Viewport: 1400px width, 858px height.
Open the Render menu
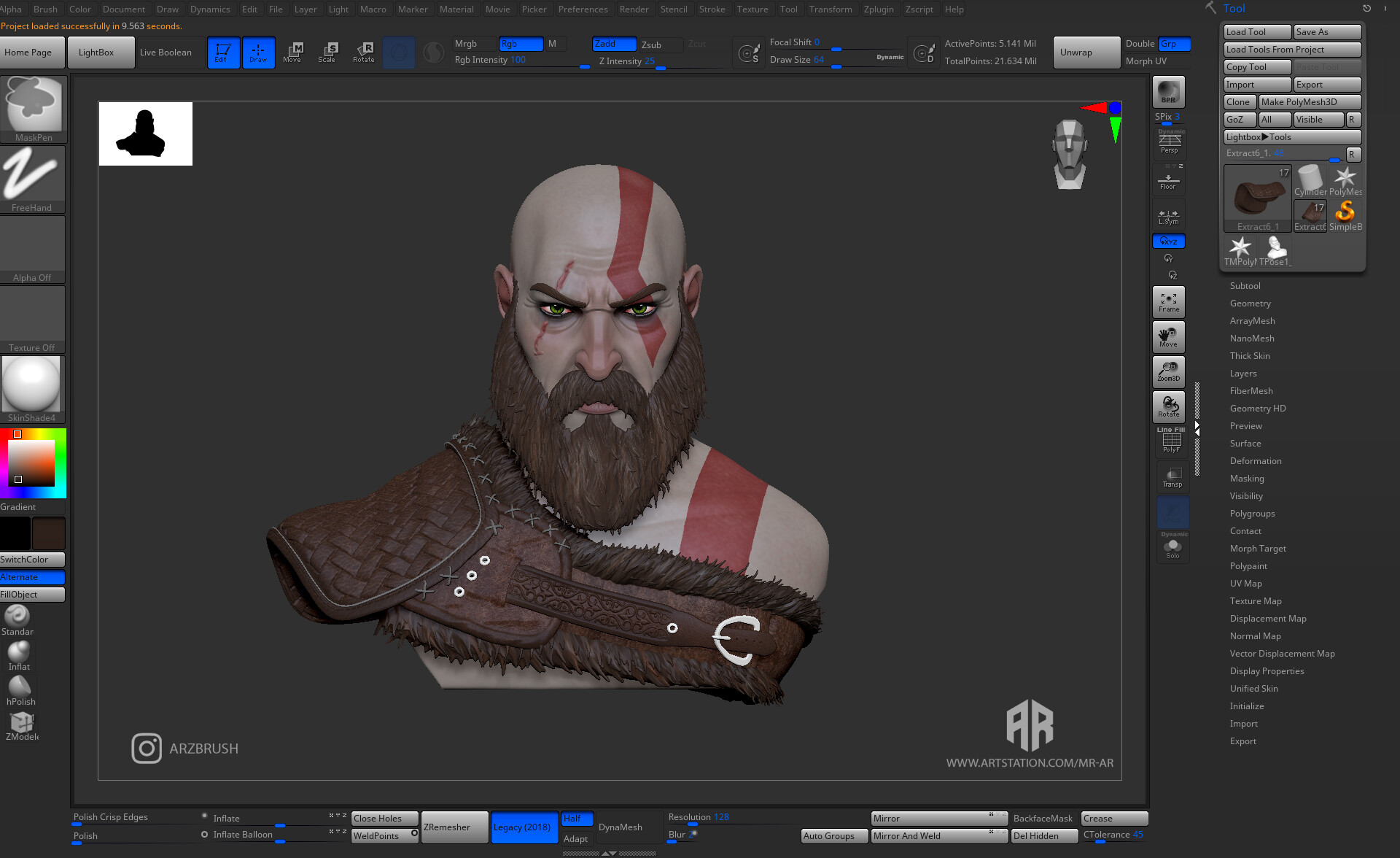coord(634,9)
